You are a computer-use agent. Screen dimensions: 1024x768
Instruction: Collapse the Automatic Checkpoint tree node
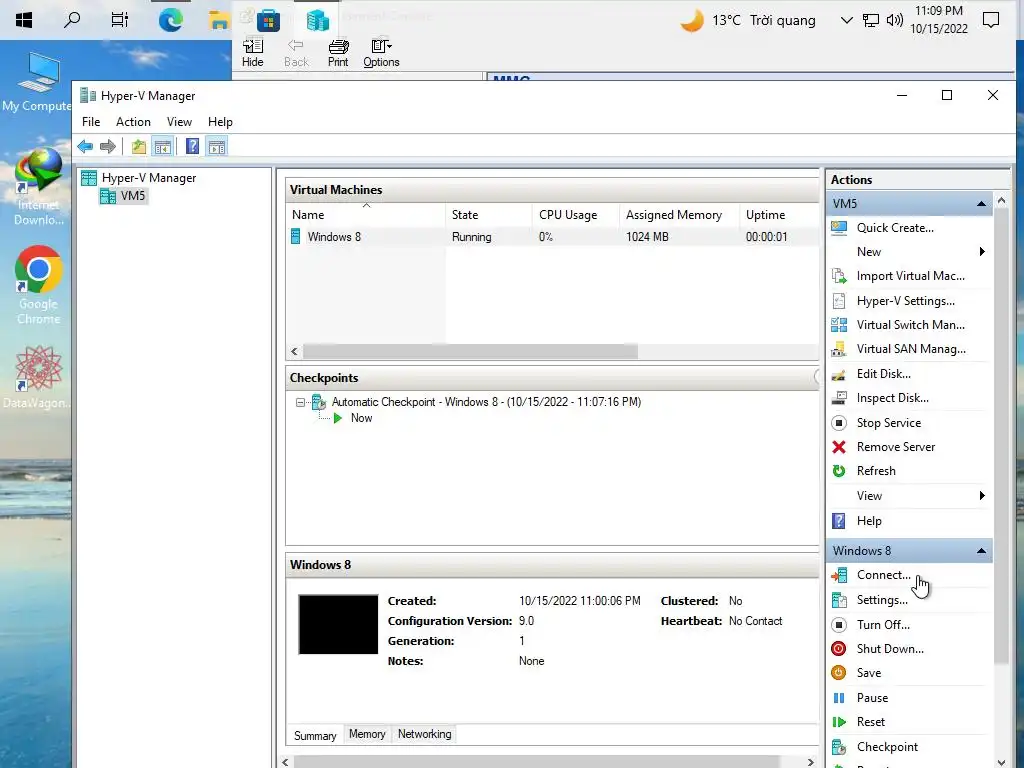(x=300, y=402)
